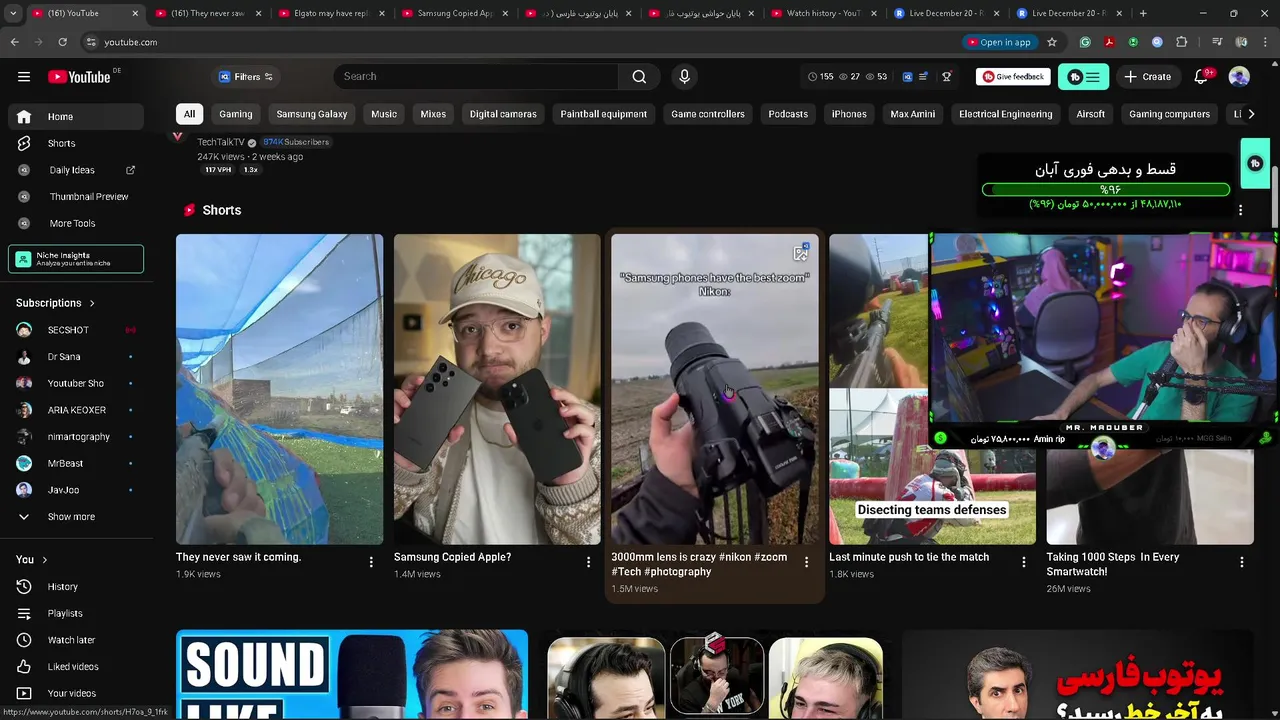1280x720 pixels.
Task: Open Chrome three-dot menu
Action: coord(1265,42)
